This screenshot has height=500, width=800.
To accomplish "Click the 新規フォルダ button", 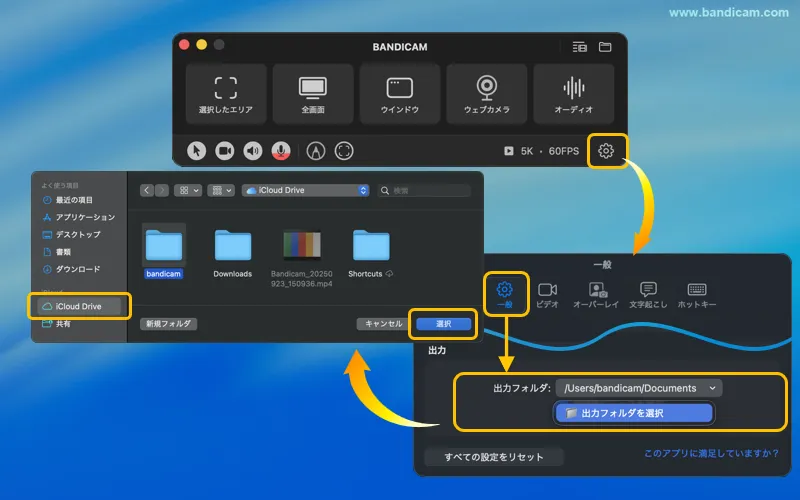I will pyautogui.click(x=168, y=323).
